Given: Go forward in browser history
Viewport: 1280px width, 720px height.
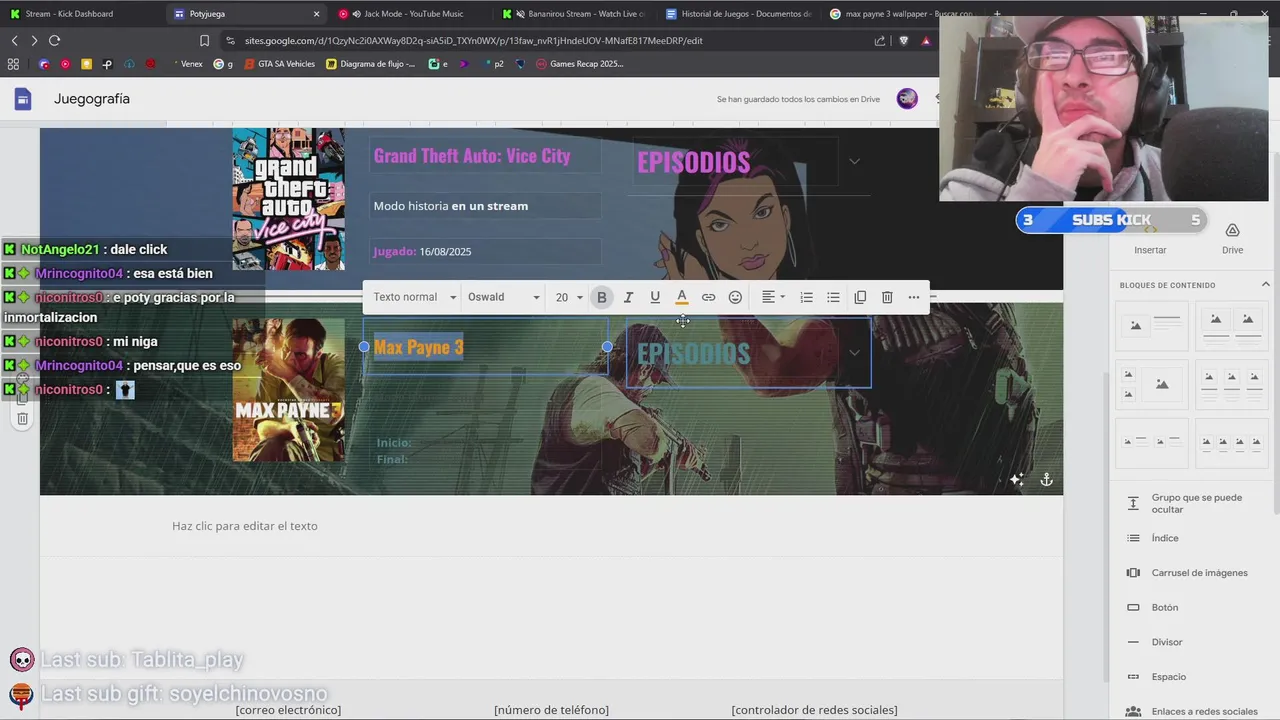Looking at the screenshot, I should click(34, 41).
